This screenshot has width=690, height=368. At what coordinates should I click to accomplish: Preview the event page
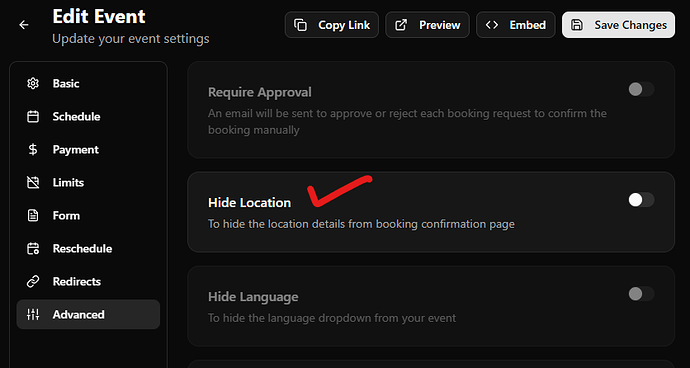point(427,25)
